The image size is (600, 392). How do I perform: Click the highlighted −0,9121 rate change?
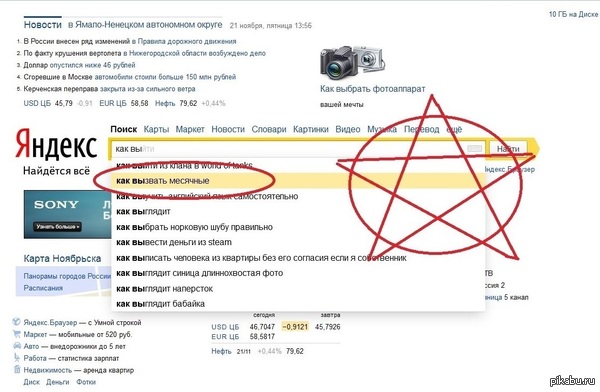295,327
